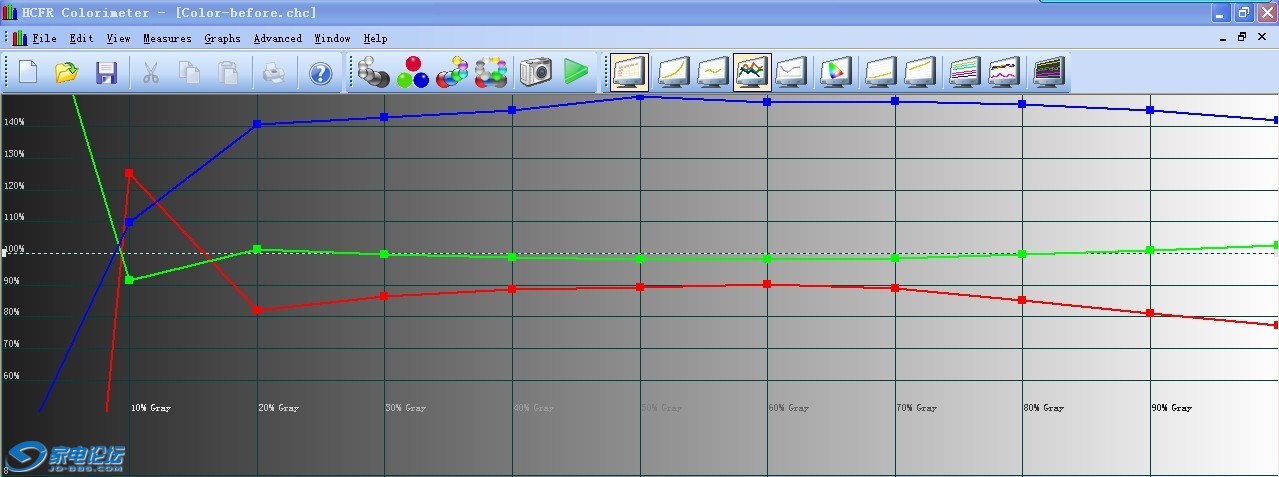
Task: Measure gray scale with gray spheres icon
Action: point(374,72)
